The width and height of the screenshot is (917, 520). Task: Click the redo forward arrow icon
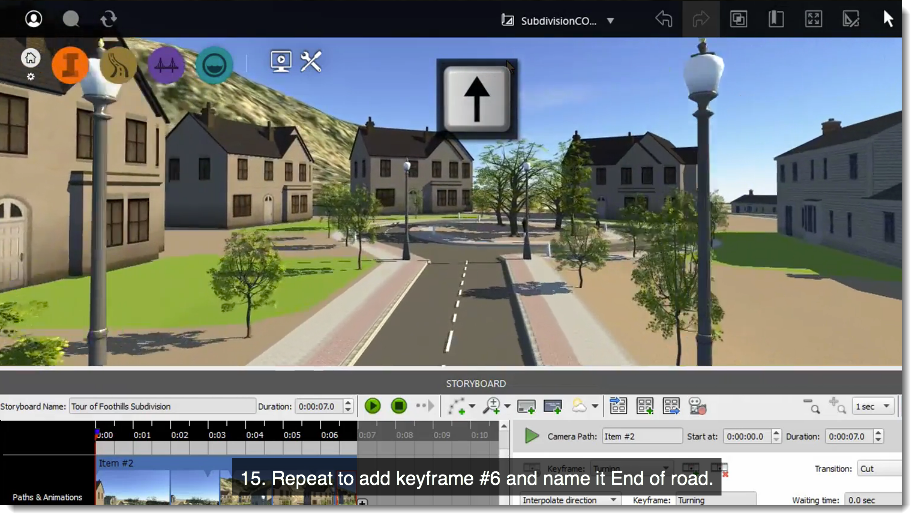coord(701,19)
